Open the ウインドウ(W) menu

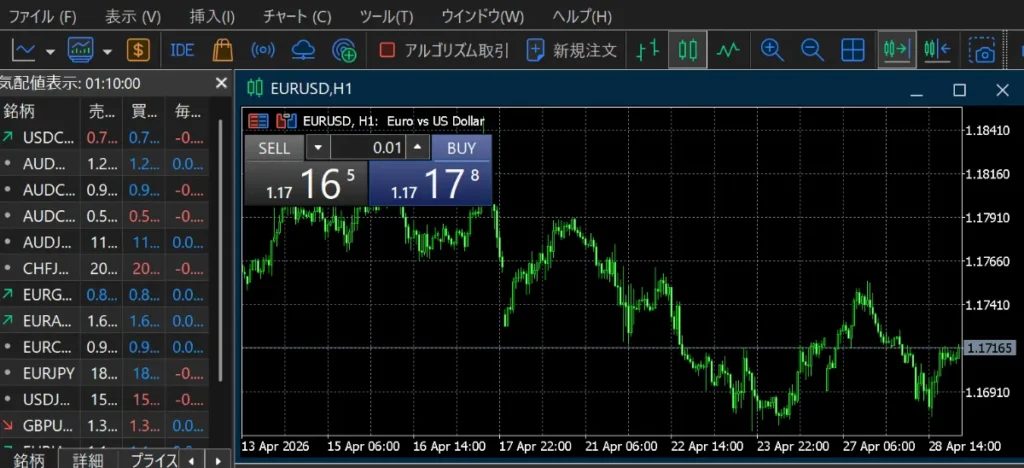(x=483, y=16)
